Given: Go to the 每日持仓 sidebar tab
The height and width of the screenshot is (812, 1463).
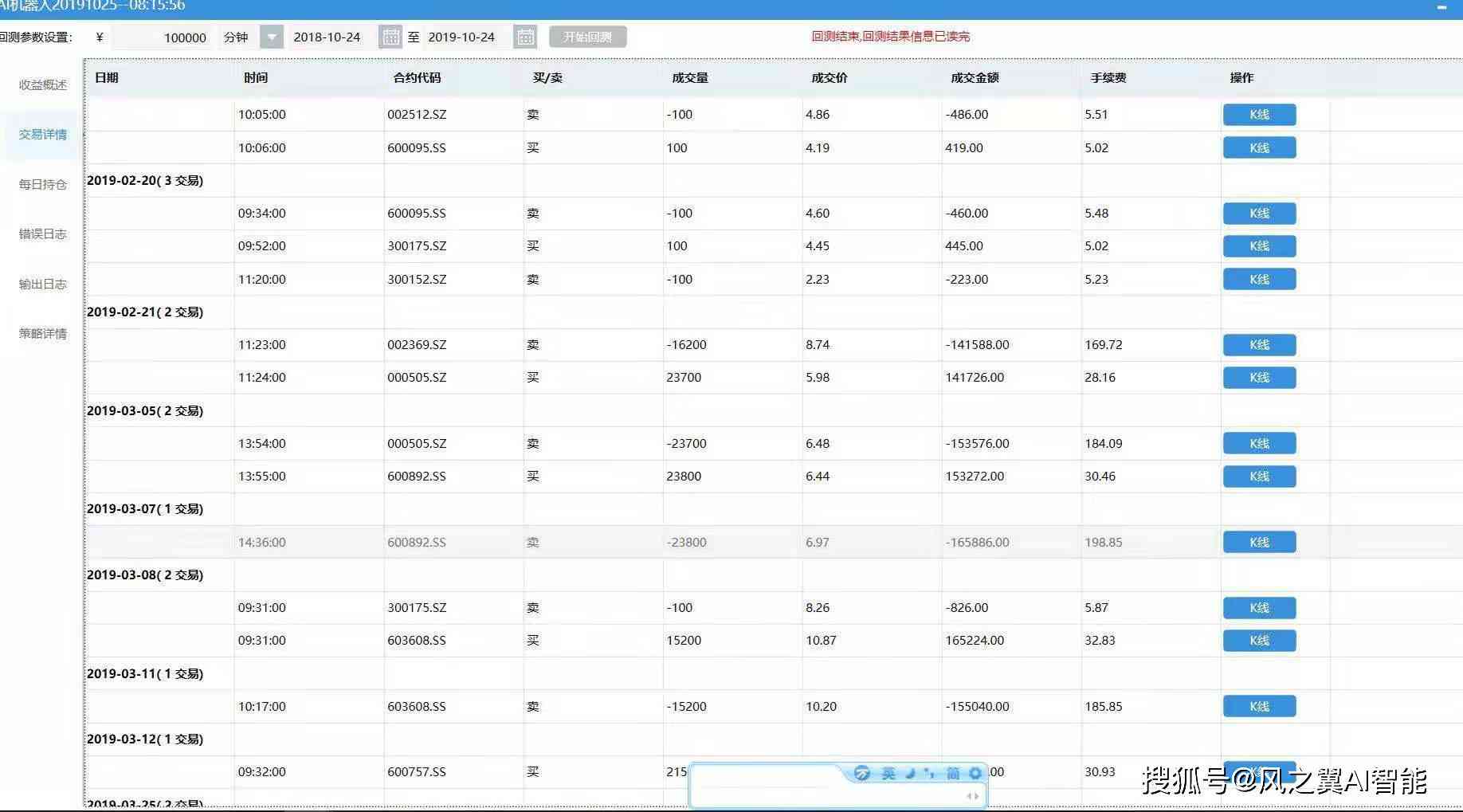Looking at the screenshot, I should pyautogui.click(x=43, y=184).
